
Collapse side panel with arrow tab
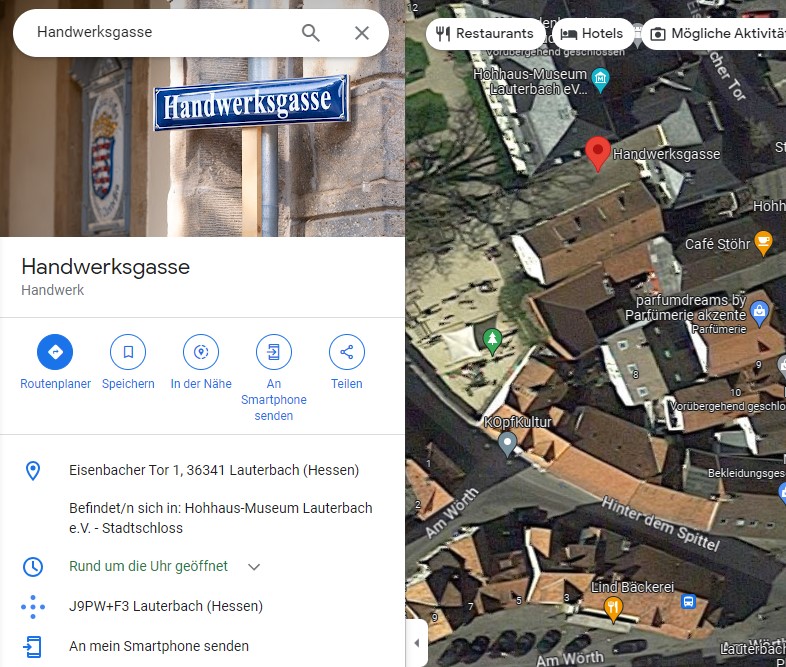pyautogui.click(x=417, y=642)
